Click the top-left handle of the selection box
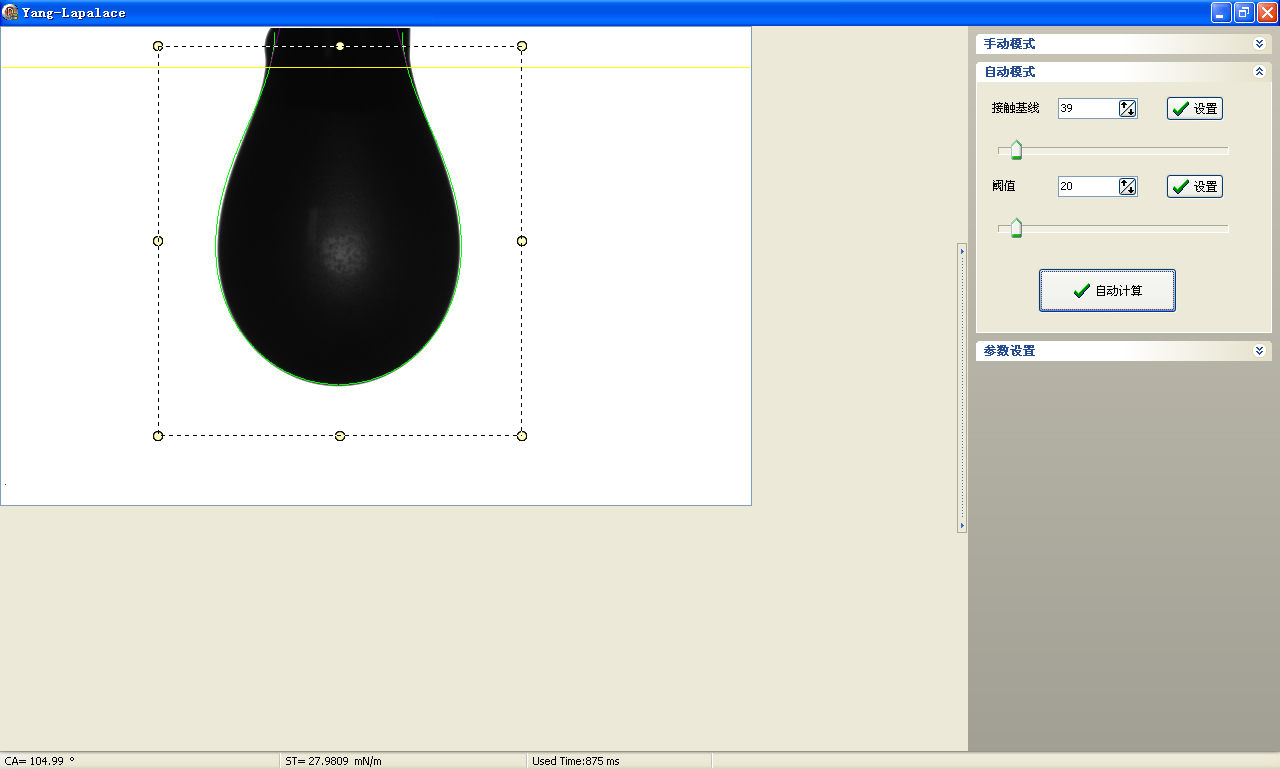 click(x=158, y=46)
